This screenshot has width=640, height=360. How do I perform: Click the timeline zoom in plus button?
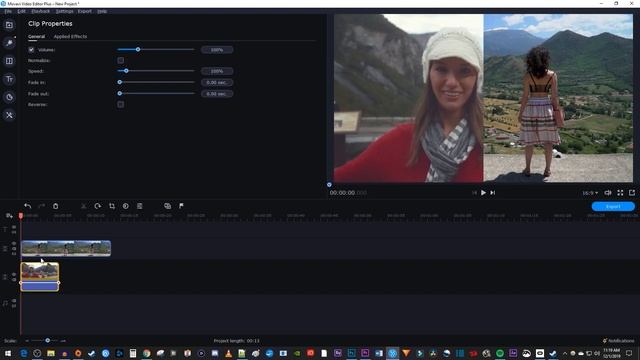point(63,340)
